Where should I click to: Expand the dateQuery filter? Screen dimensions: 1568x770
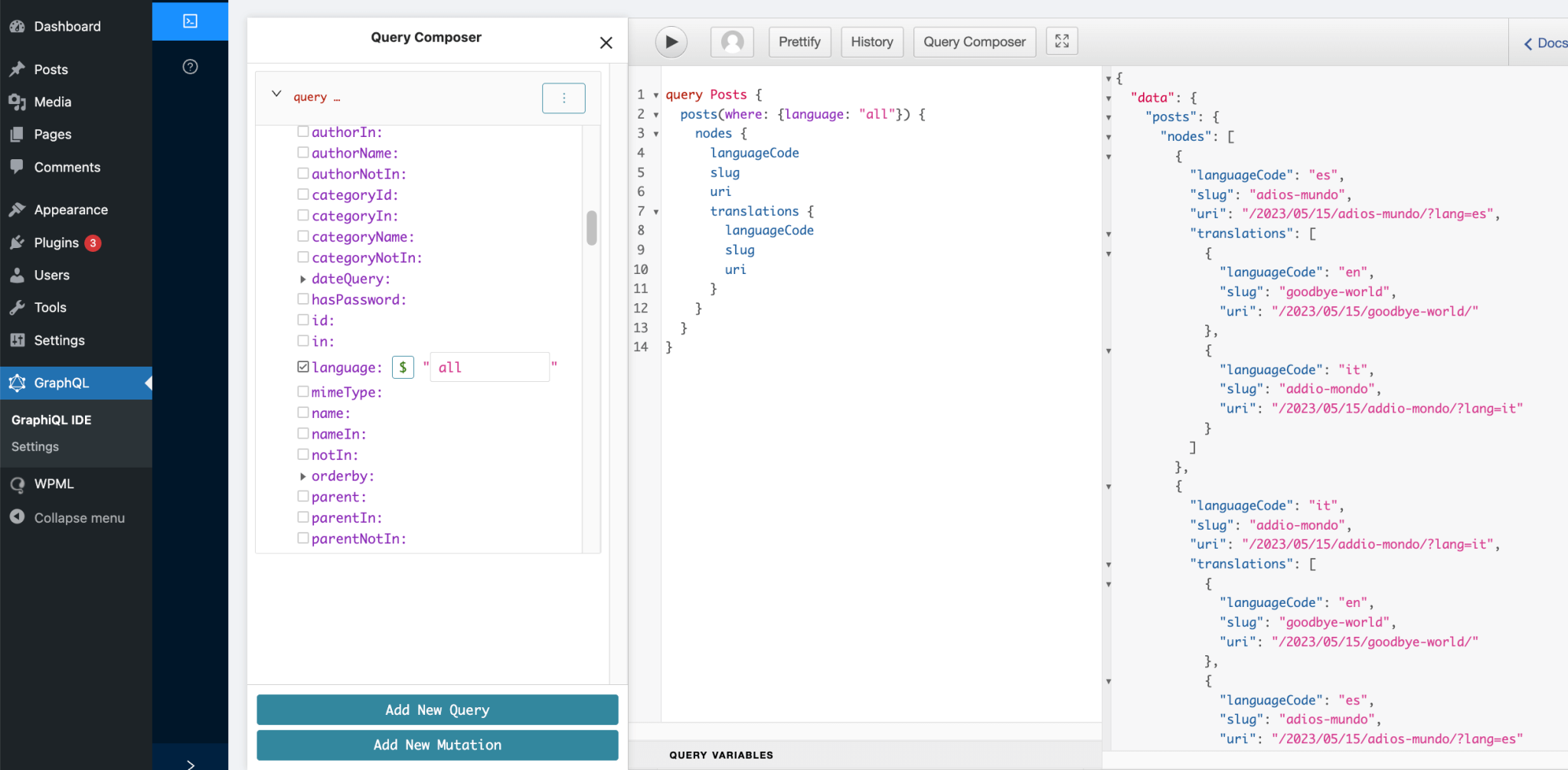click(x=302, y=279)
